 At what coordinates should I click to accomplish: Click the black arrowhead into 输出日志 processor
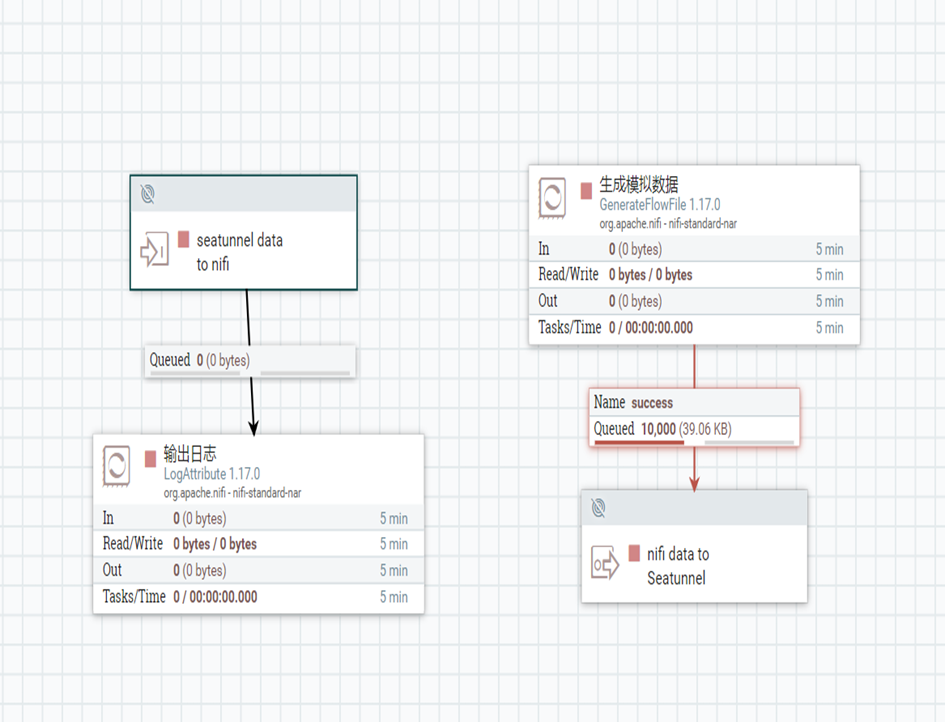[254, 427]
